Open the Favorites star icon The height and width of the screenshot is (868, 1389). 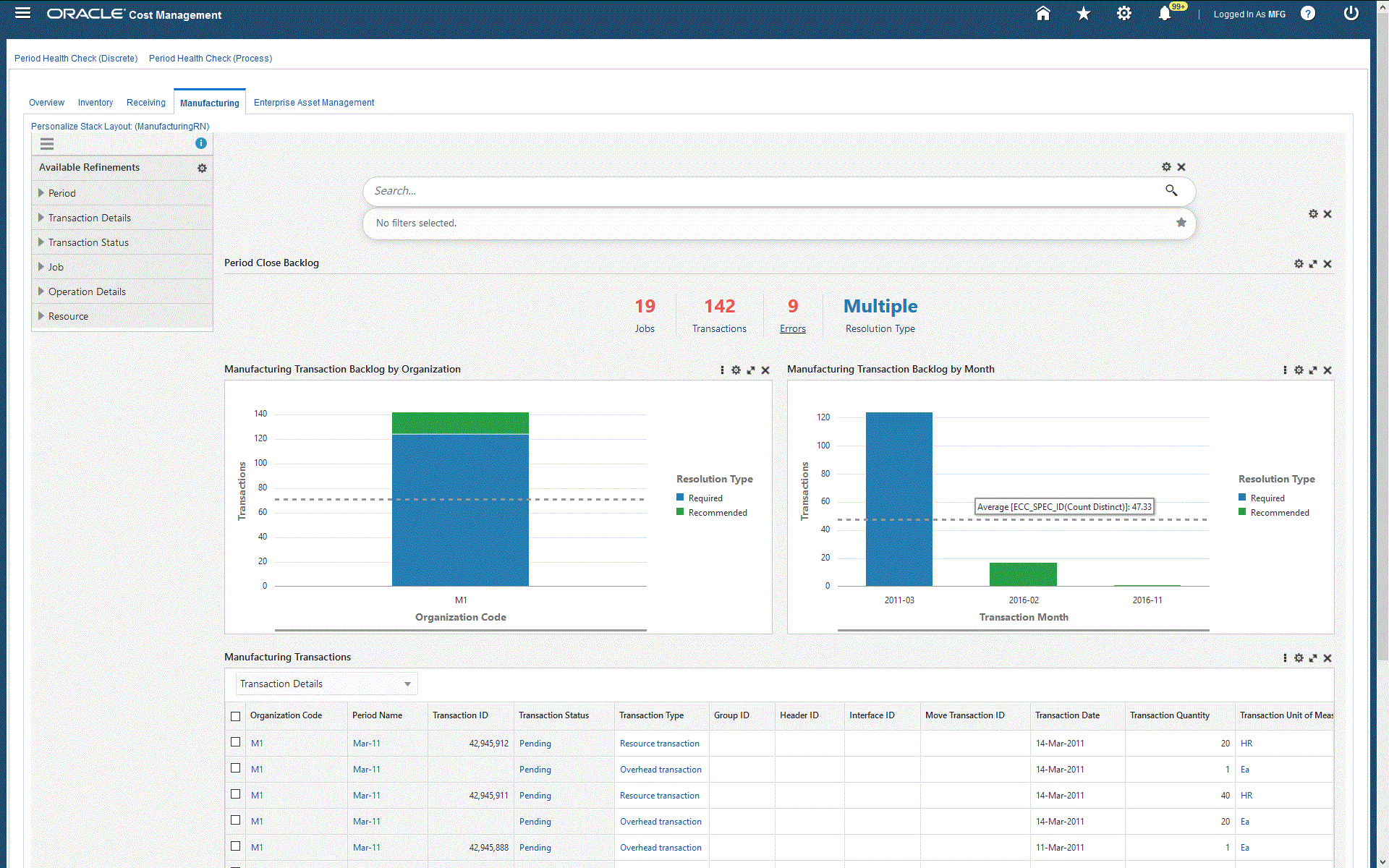tap(1083, 14)
